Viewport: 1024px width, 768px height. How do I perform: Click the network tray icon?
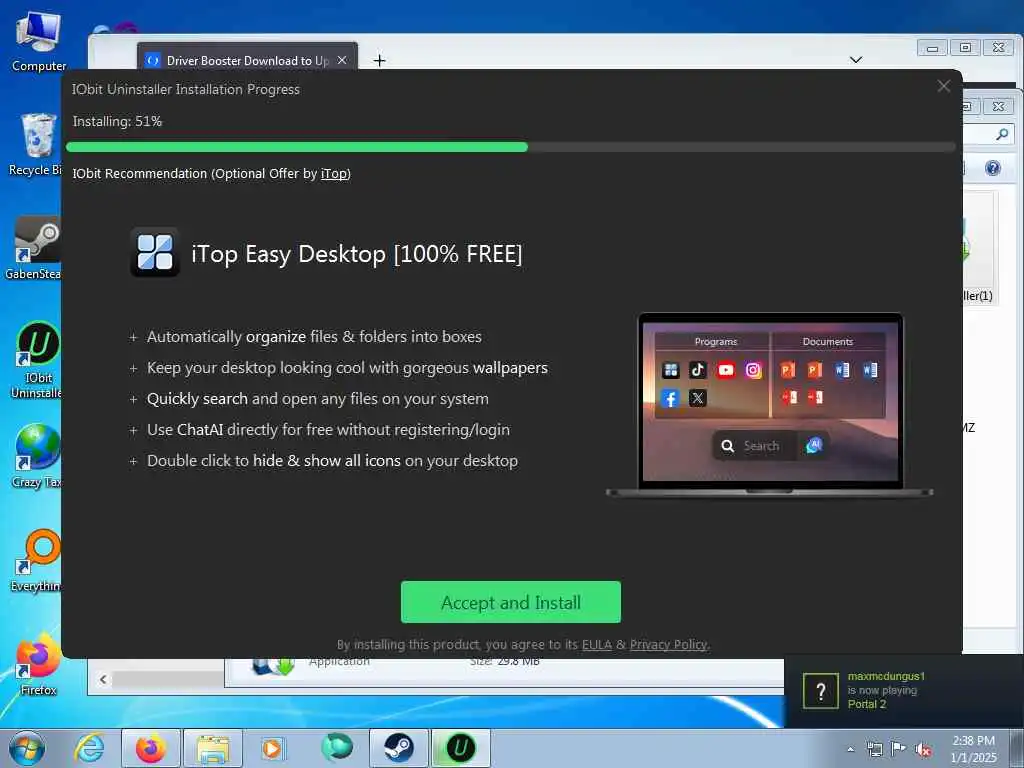(874, 749)
